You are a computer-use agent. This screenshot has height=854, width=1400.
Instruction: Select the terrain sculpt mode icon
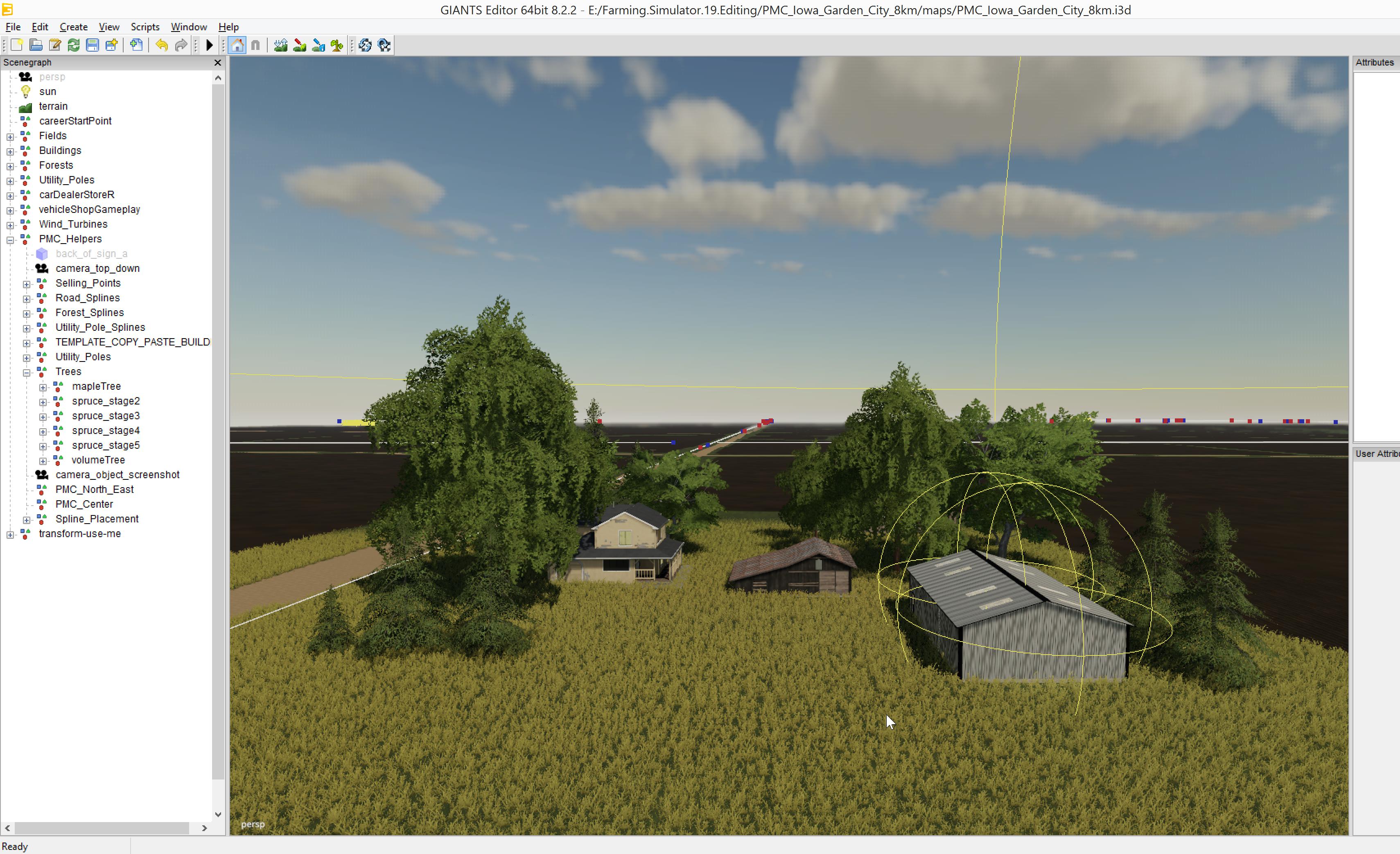click(x=281, y=45)
